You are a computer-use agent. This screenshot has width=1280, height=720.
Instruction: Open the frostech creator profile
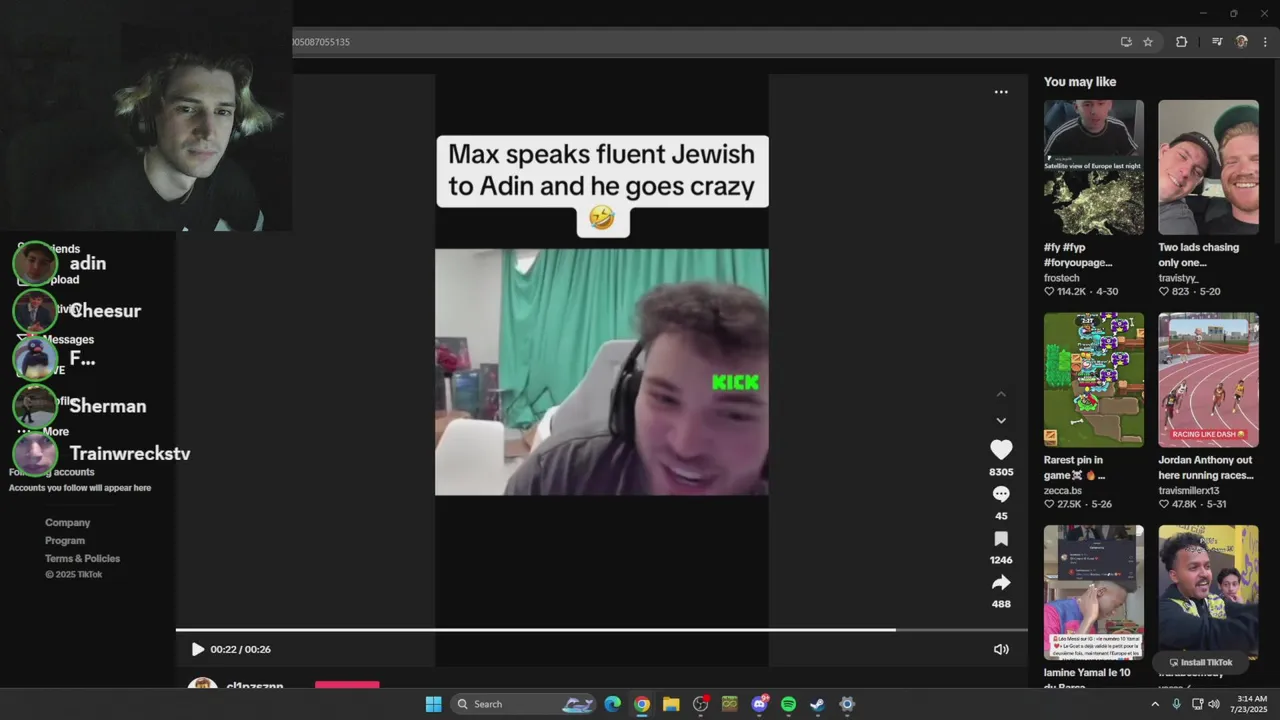click(1062, 278)
